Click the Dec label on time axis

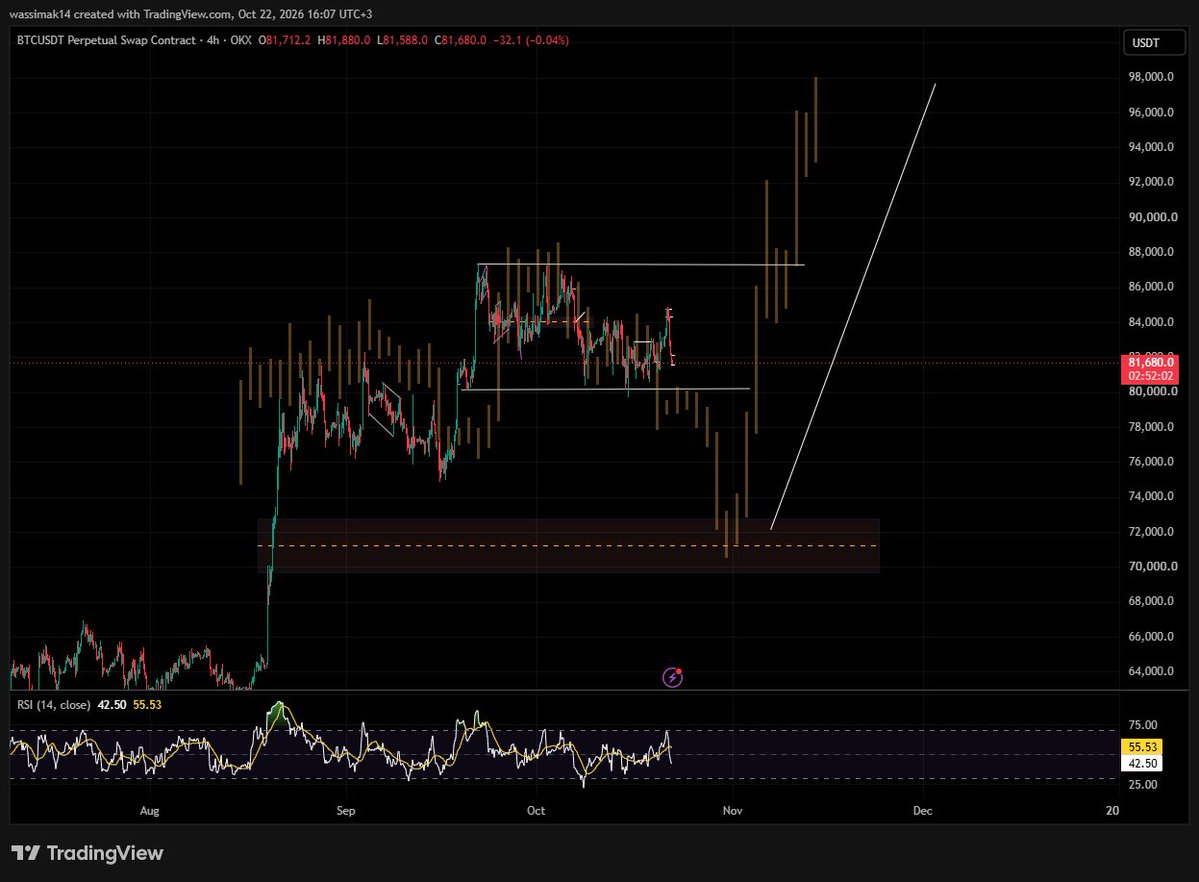pyautogui.click(x=923, y=811)
